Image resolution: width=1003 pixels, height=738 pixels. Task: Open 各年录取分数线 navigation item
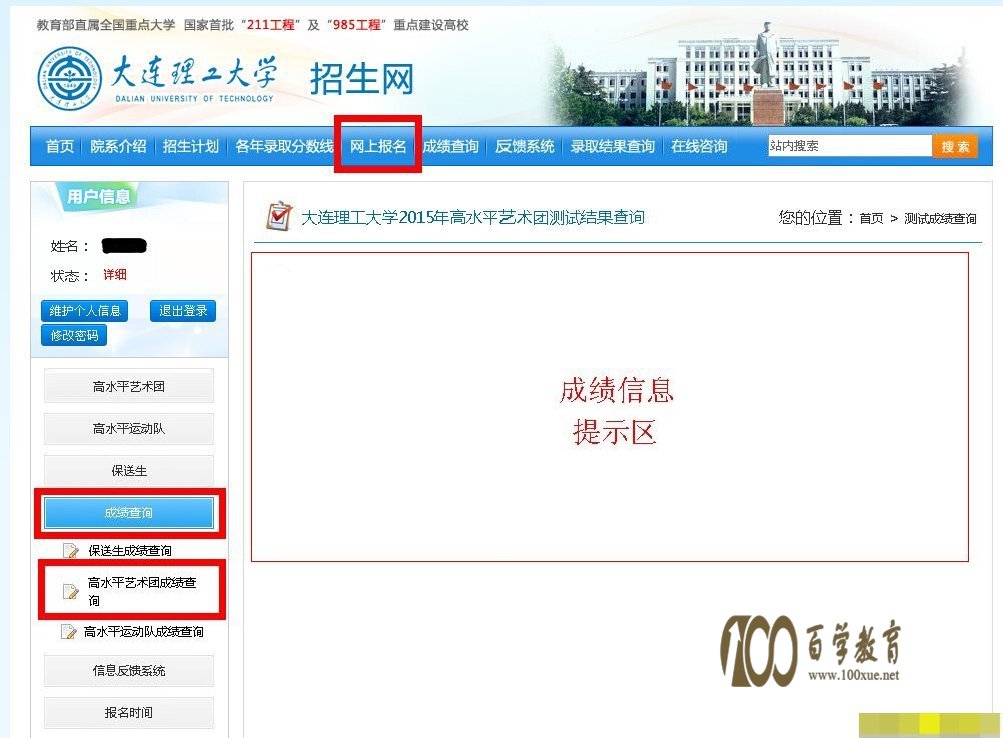pos(285,146)
